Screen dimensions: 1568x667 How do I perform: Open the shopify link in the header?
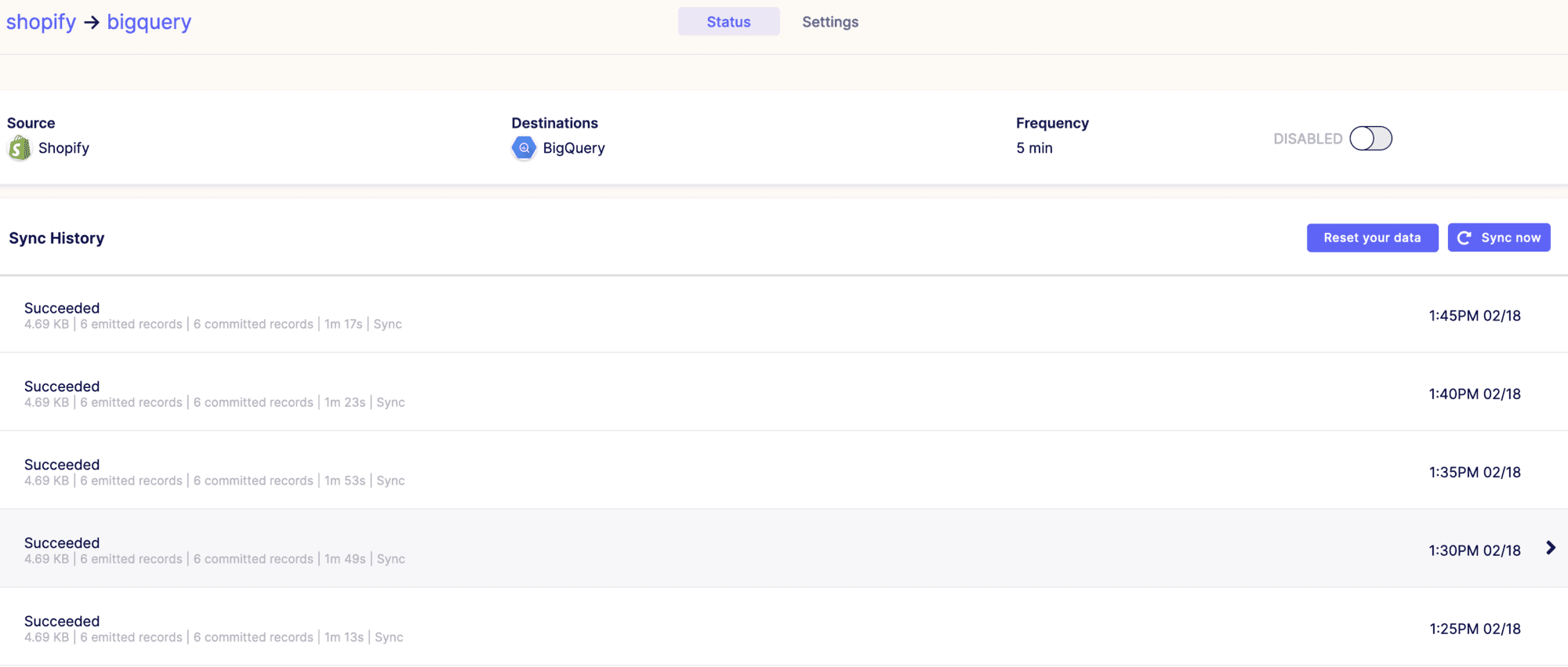pyautogui.click(x=42, y=22)
